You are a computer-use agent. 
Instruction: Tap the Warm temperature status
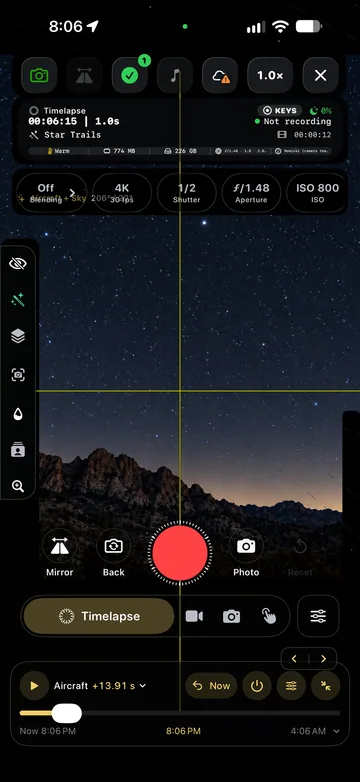pos(58,151)
